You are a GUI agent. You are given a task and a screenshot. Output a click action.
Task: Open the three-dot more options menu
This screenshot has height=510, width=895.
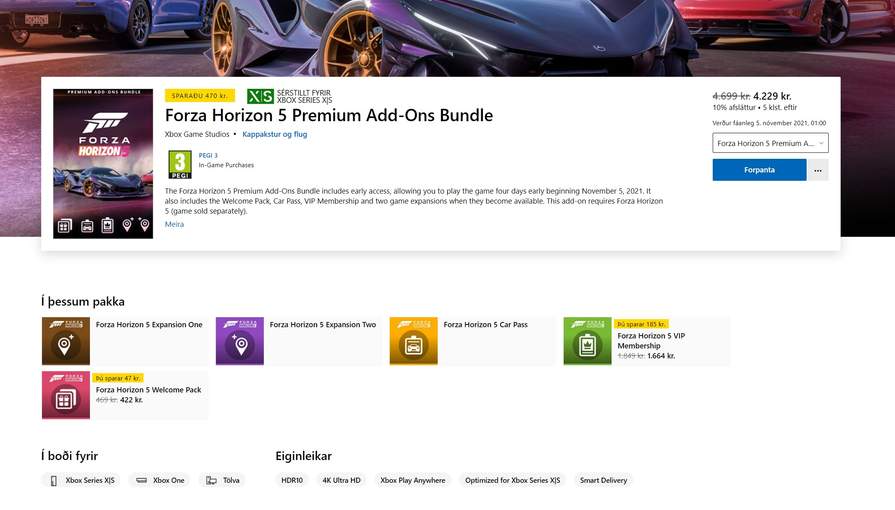click(818, 170)
